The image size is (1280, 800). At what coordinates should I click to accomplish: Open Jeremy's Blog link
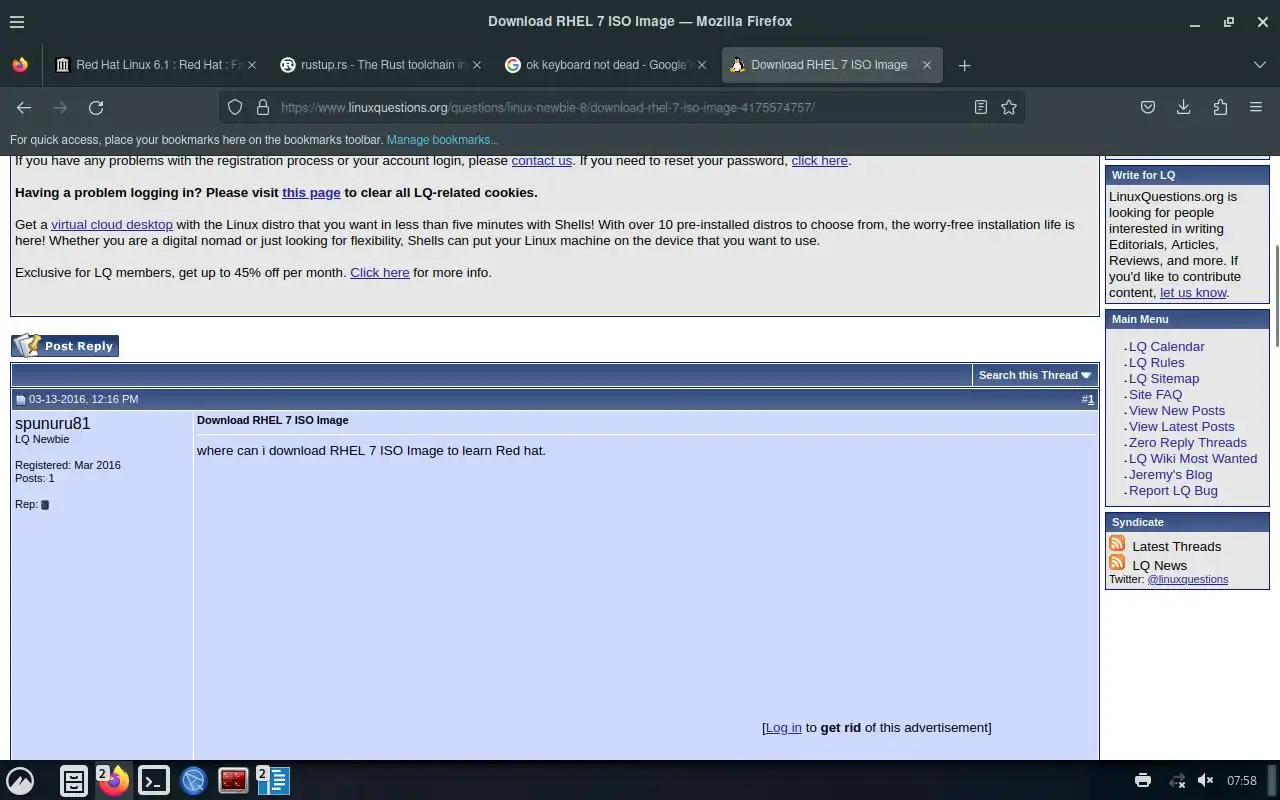tap(1170, 474)
